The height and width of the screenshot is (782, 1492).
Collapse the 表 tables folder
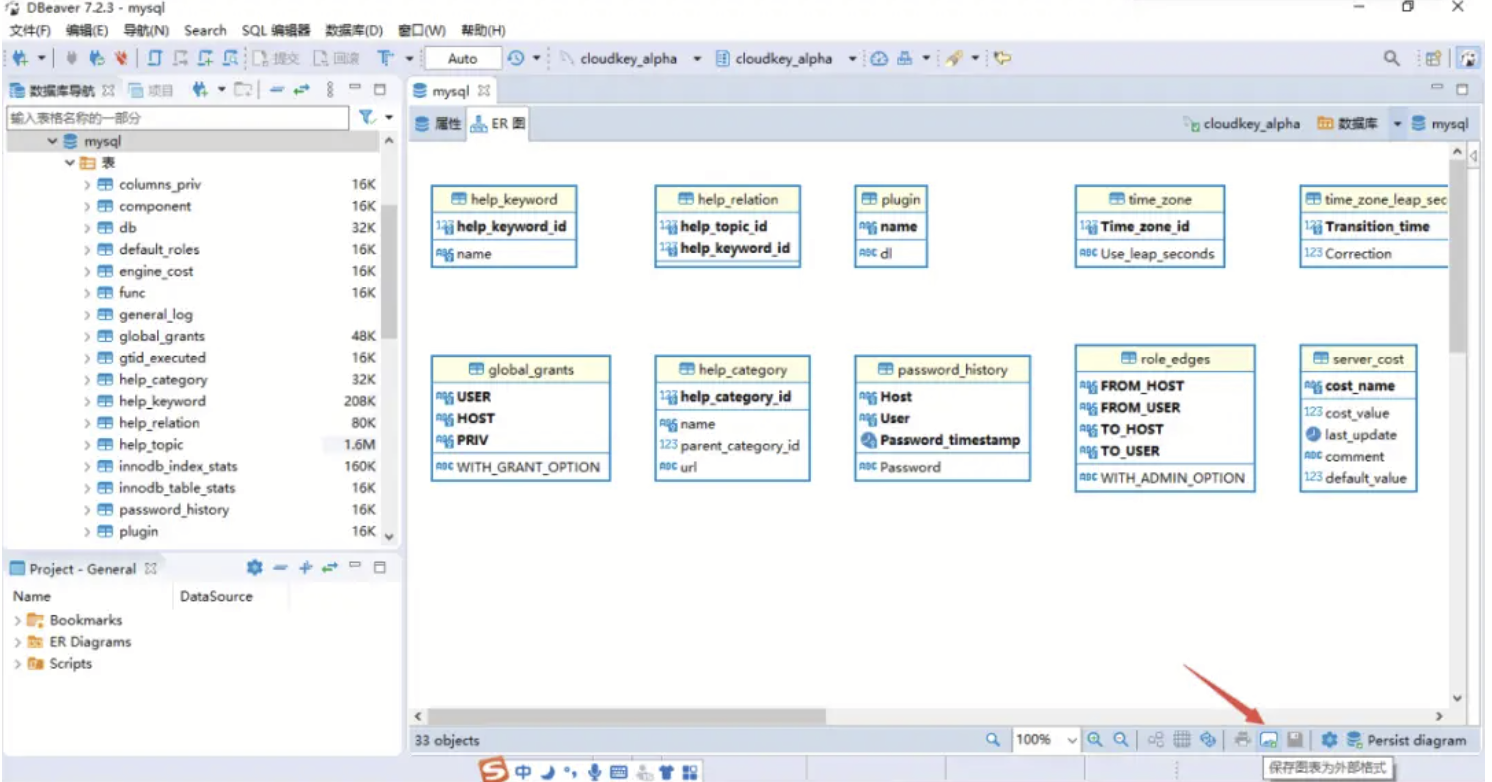pos(70,163)
